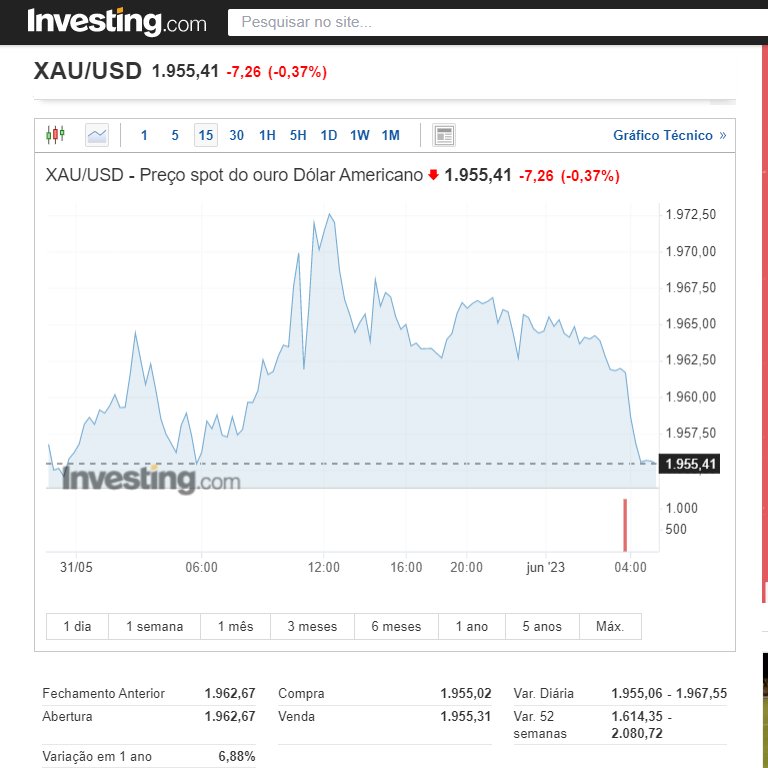
Task: Click the chart title XAU/USD - Preço spot
Action: click(234, 175)
